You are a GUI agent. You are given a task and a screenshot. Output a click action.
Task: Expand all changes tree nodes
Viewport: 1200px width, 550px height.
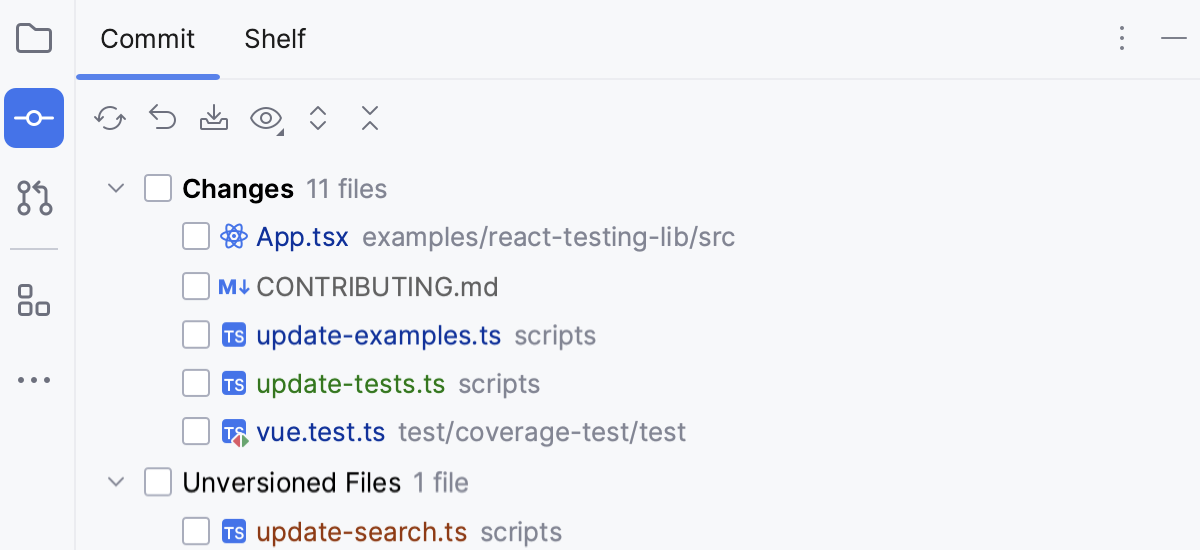tap(318, 118)
